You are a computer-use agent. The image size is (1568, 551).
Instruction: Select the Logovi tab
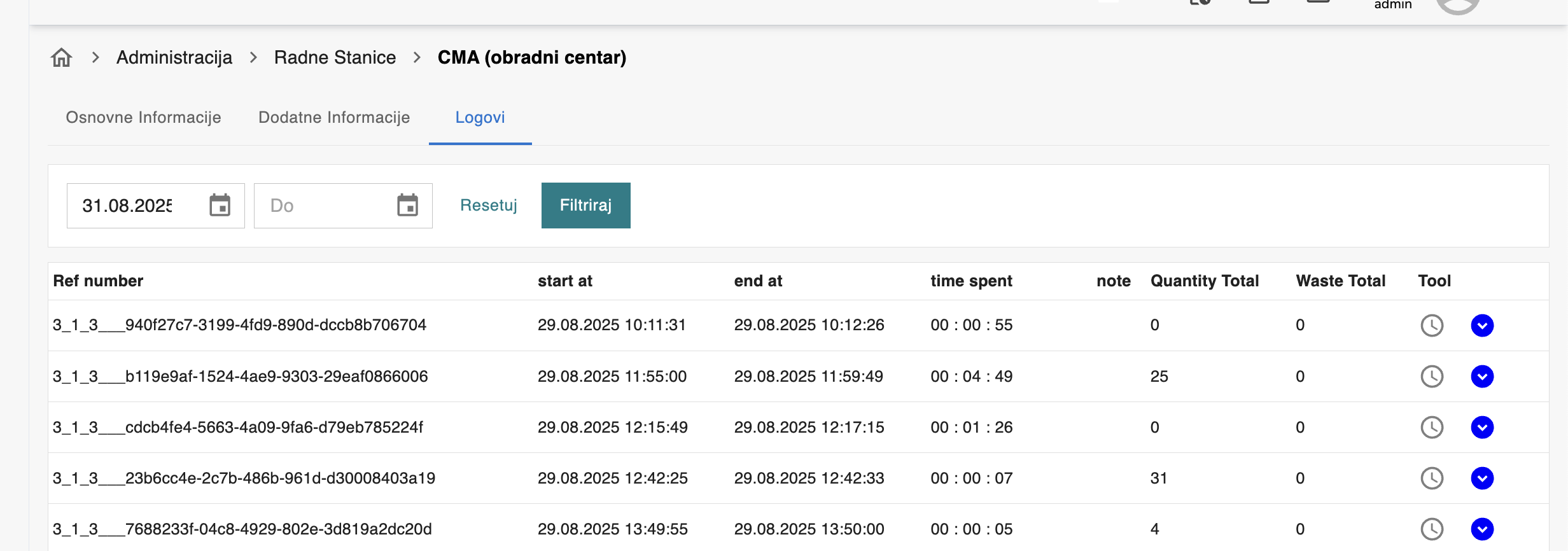(x=480, y=118)
